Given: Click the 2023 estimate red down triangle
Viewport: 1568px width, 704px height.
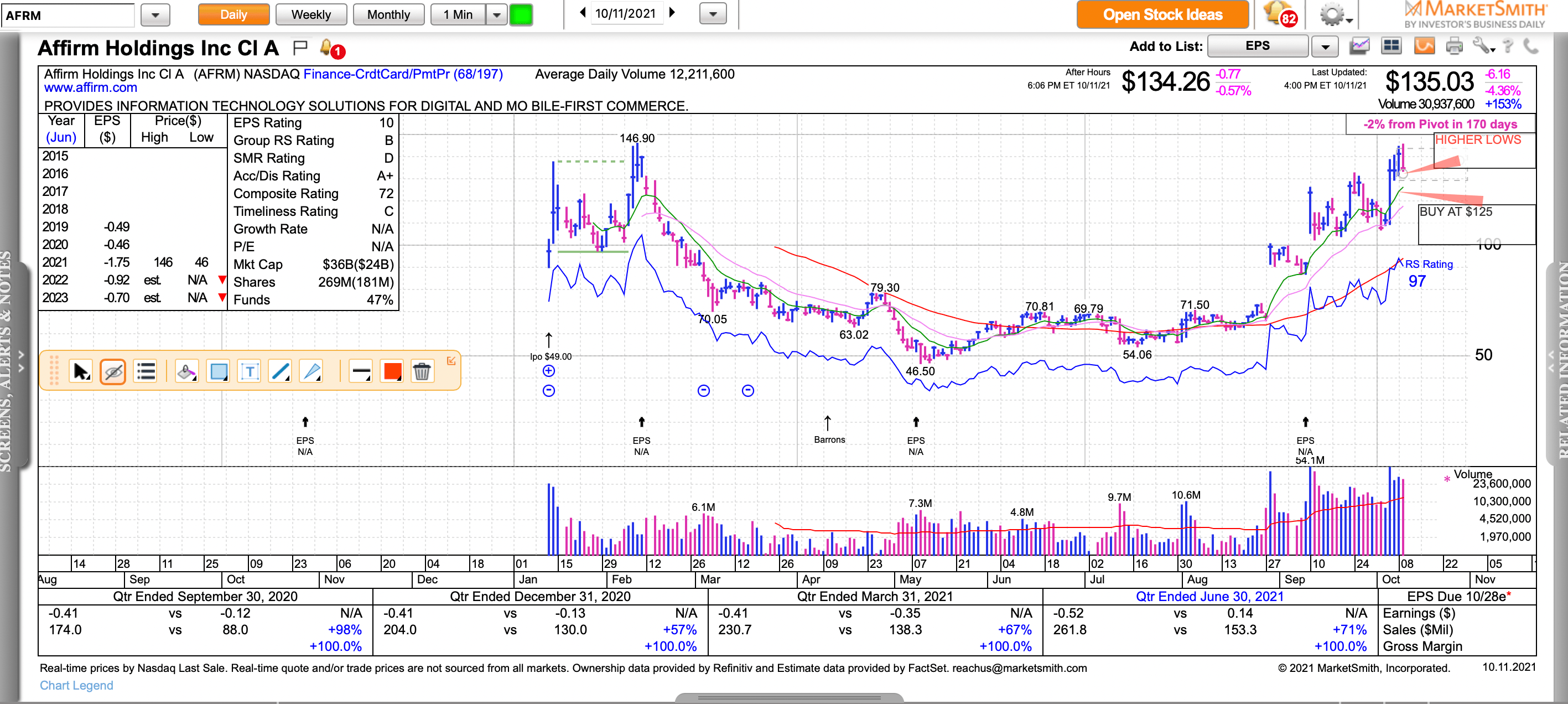Looking at the screenshot, I should point(222,298).
